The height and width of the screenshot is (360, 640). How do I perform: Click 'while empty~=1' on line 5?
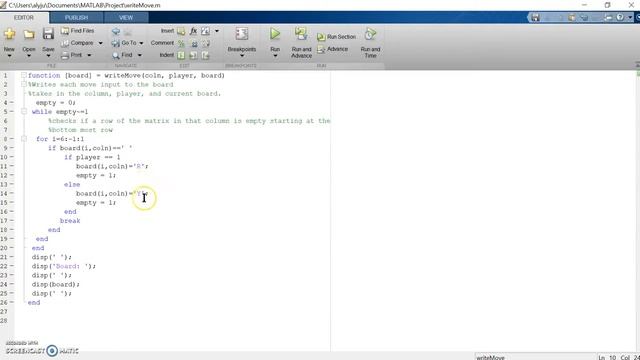click(x=60, y=111)
